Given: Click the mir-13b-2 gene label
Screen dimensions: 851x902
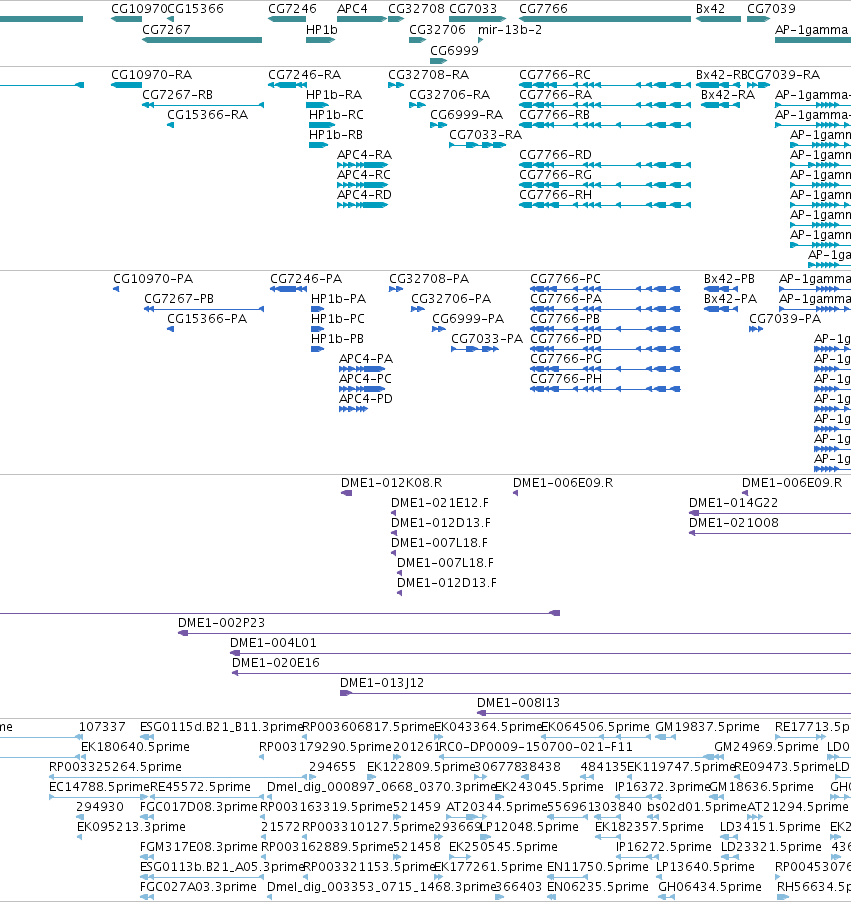Looking at the screenshot, I should click(x=510, y=29).
